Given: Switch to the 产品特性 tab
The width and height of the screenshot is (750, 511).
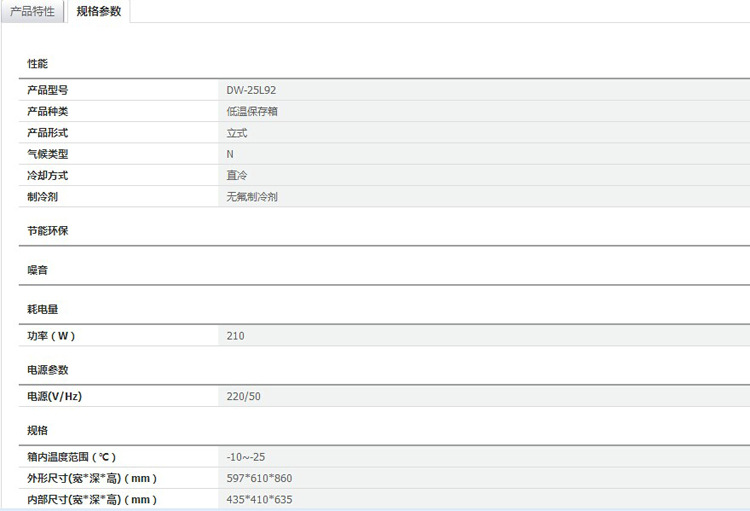Looking at the screenshot, I should 32,11.
